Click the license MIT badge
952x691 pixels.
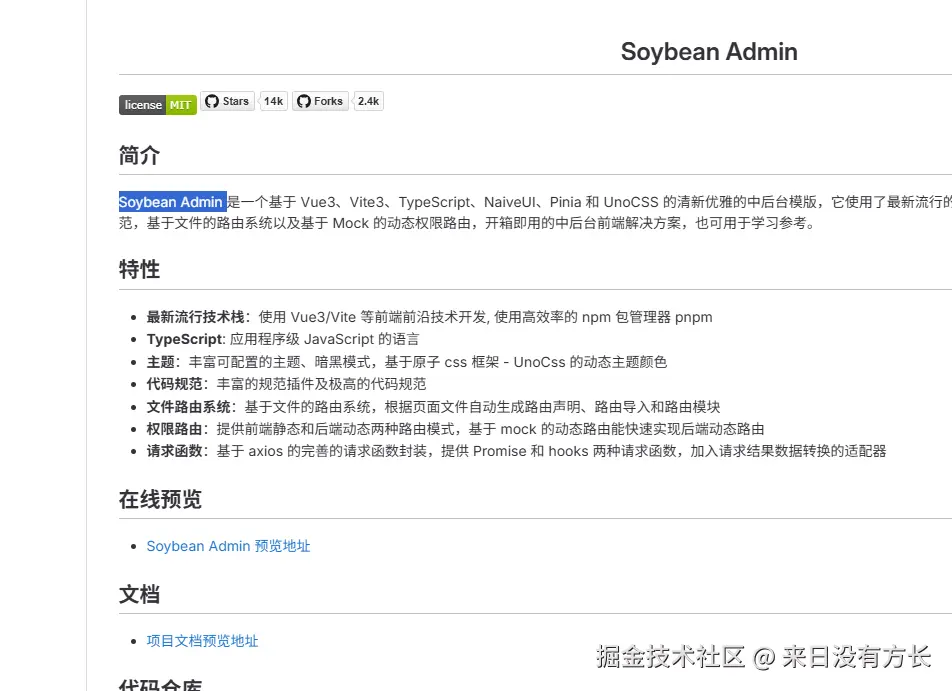click(x=157, y=105)
